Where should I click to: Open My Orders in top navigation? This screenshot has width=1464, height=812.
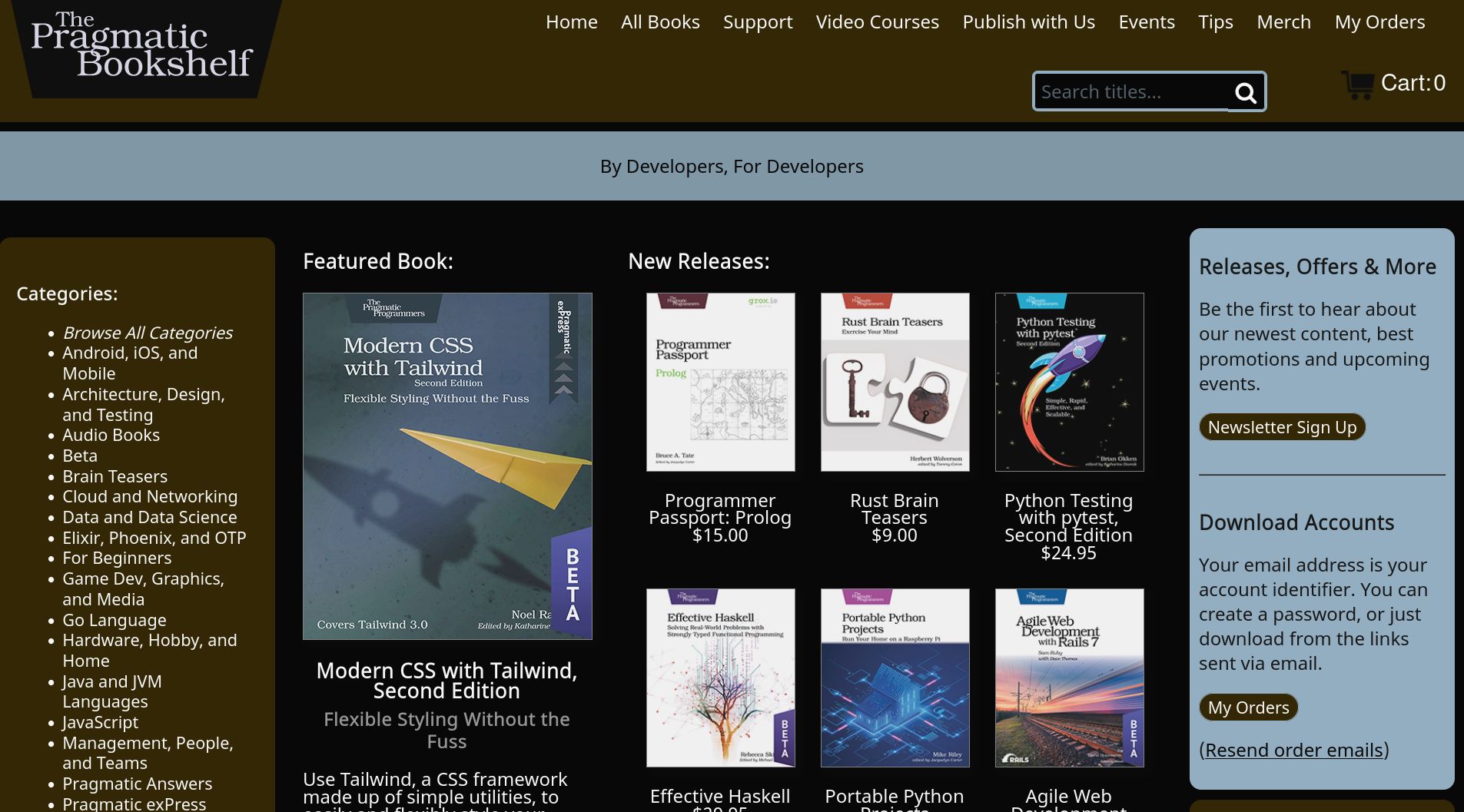tap(1379, 22)
